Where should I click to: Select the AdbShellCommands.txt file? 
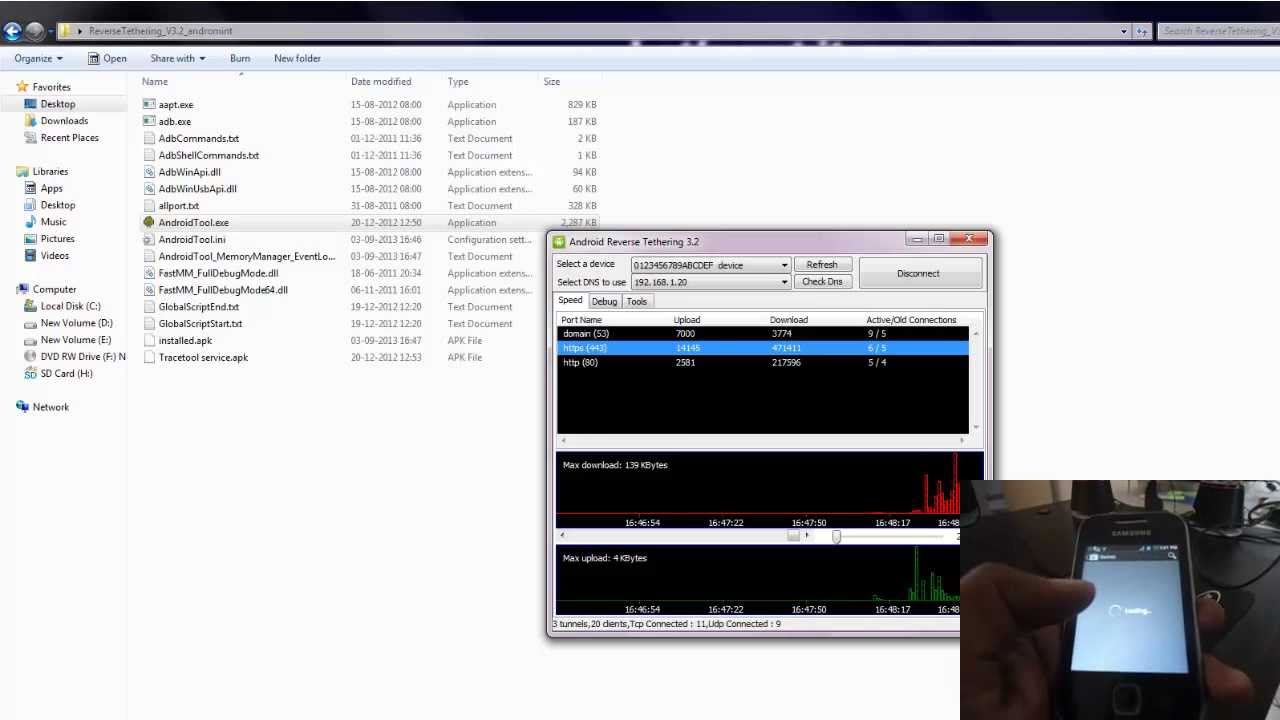209,156
